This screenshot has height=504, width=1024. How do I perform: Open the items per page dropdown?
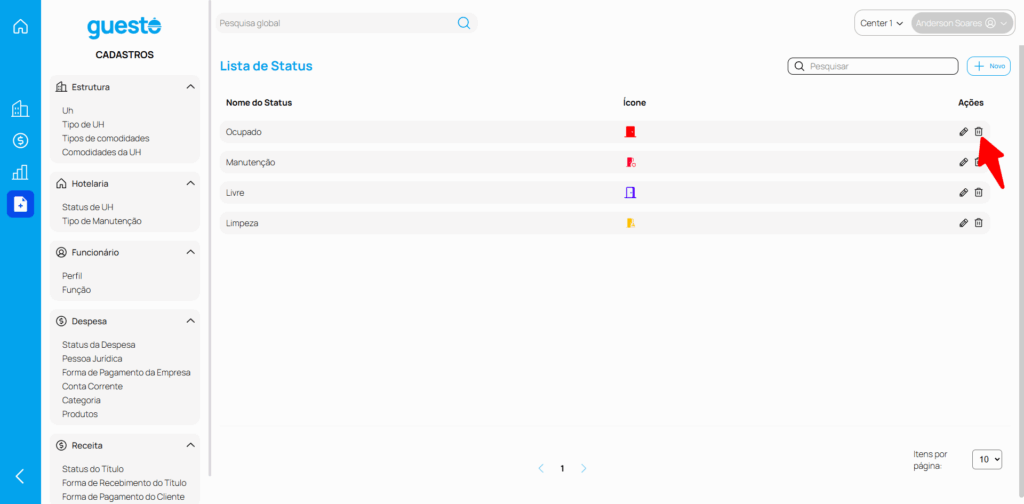(987, 459)
